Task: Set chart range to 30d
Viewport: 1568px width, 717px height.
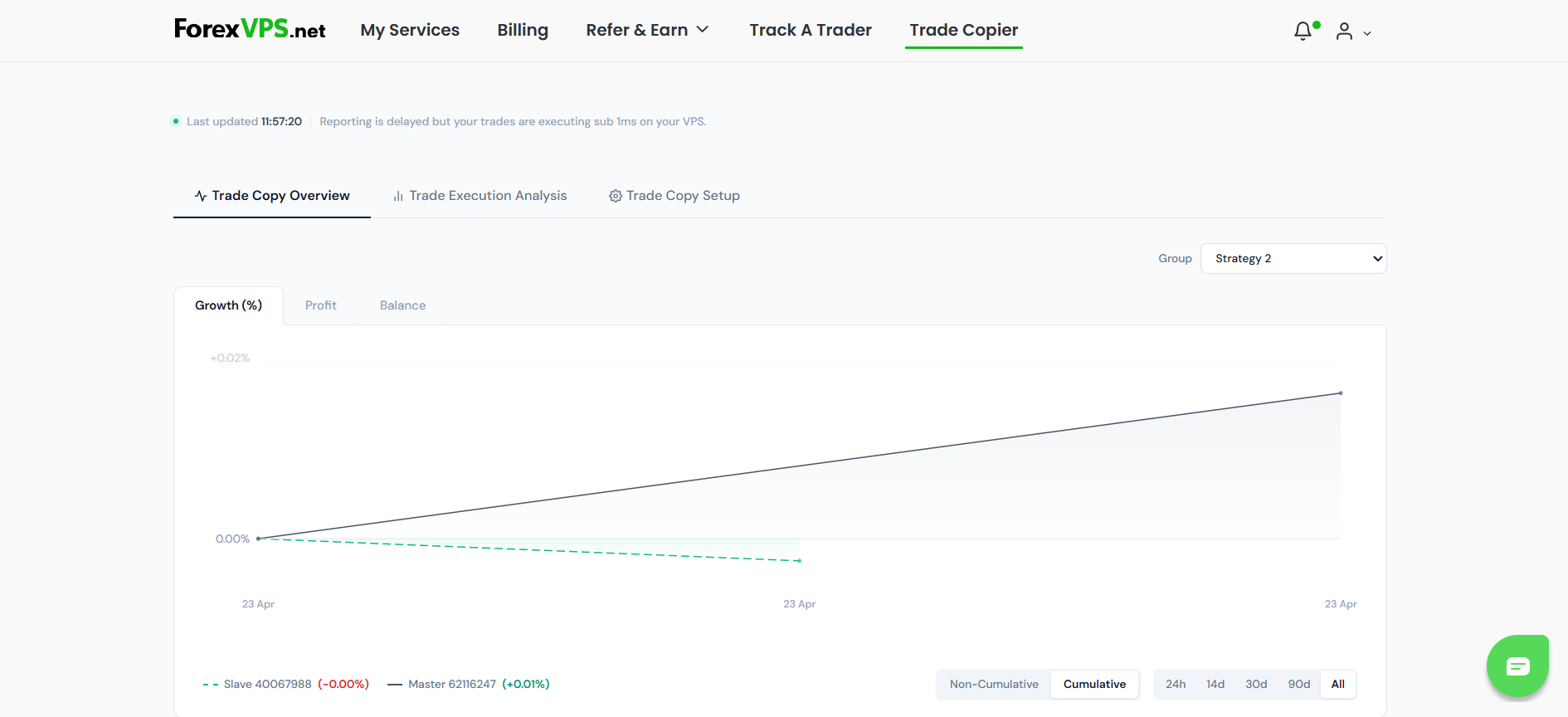Action: 1256,684
